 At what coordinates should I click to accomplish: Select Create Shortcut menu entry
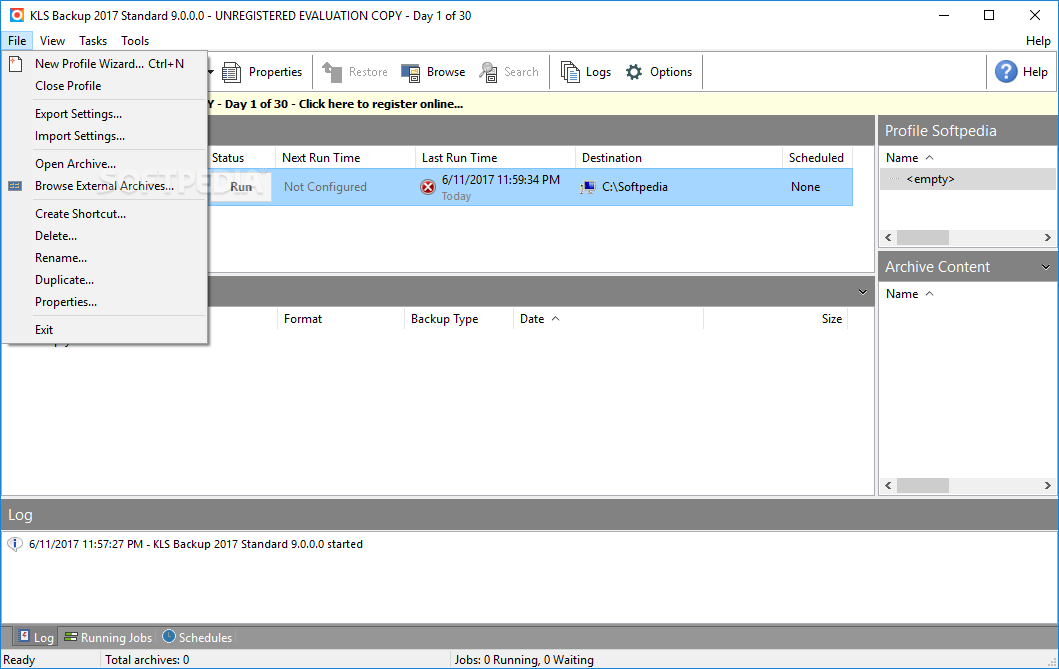pyautogui.click(x=105, y=213)
